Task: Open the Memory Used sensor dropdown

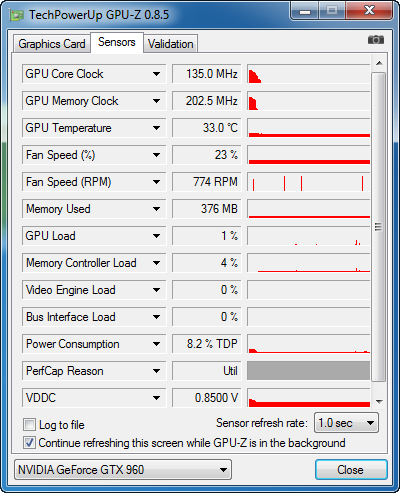Action: coord(156,209)
